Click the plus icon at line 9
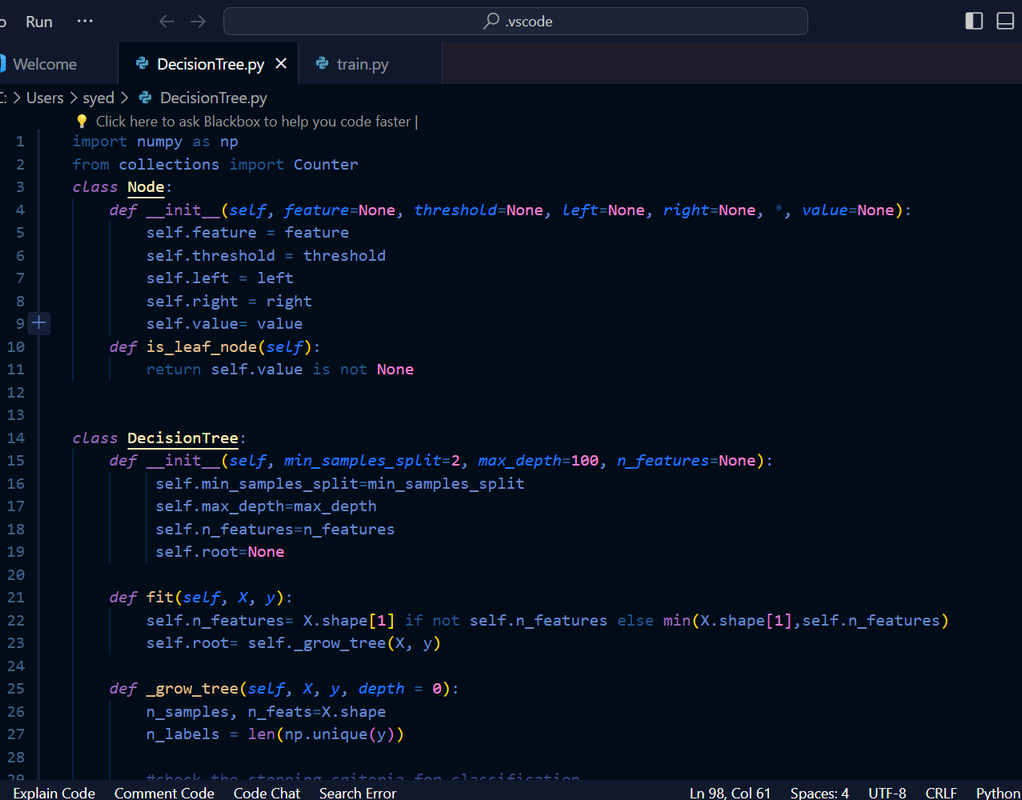Screen dimensions: 1022x800 point(39,323)
